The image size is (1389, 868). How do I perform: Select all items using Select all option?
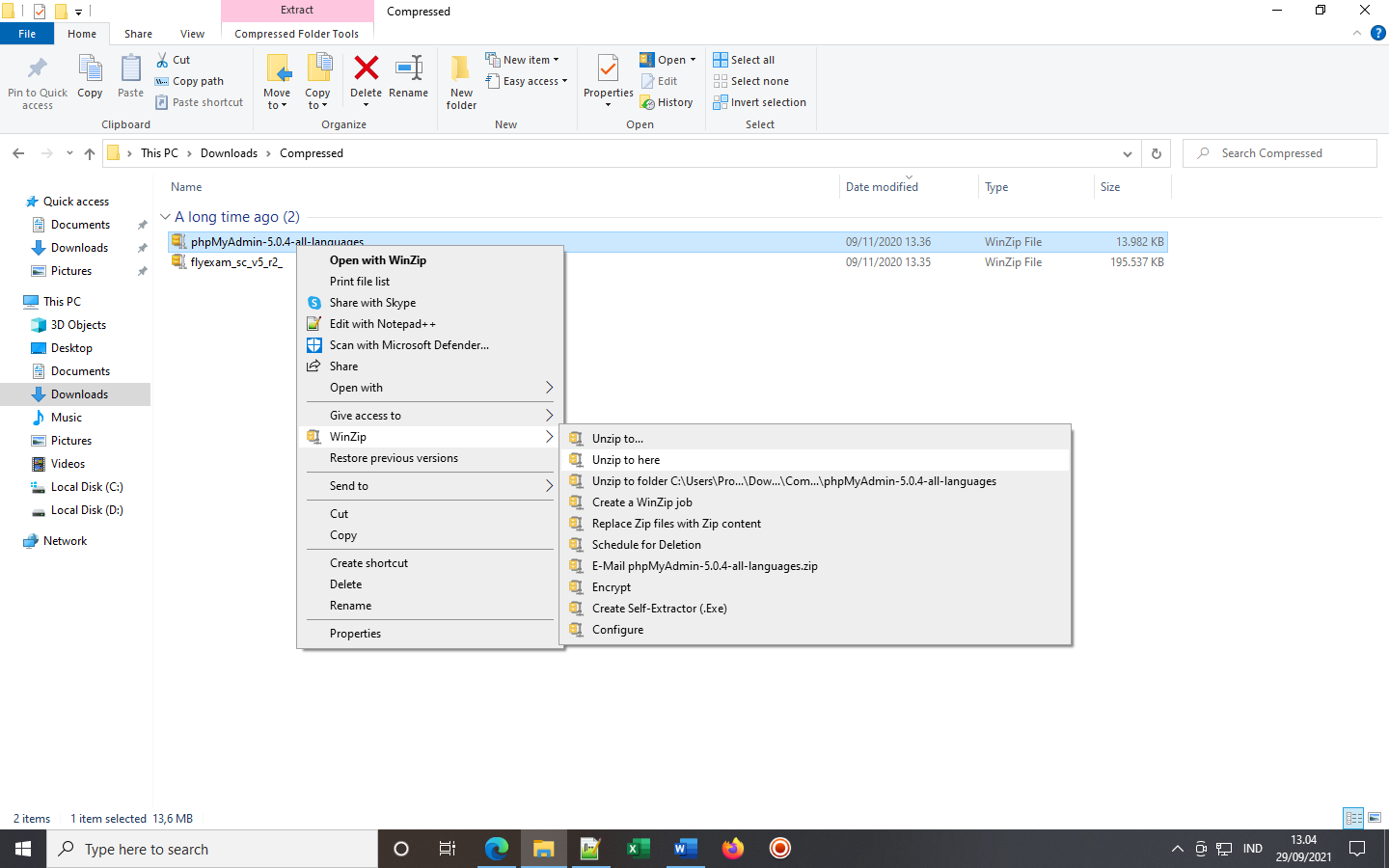click(744, 59)
